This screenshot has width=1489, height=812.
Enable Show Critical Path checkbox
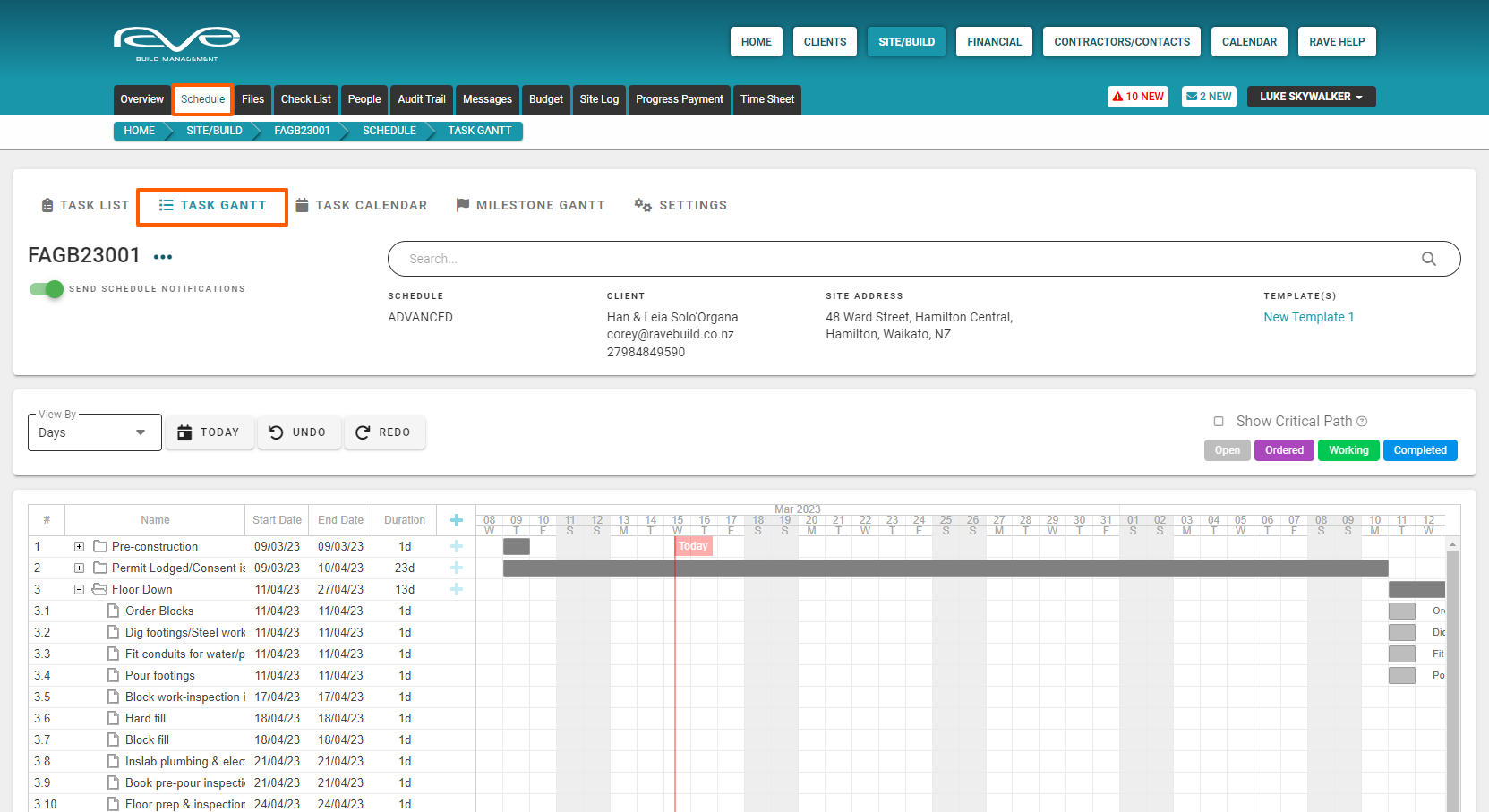[x=1219, y=422]
